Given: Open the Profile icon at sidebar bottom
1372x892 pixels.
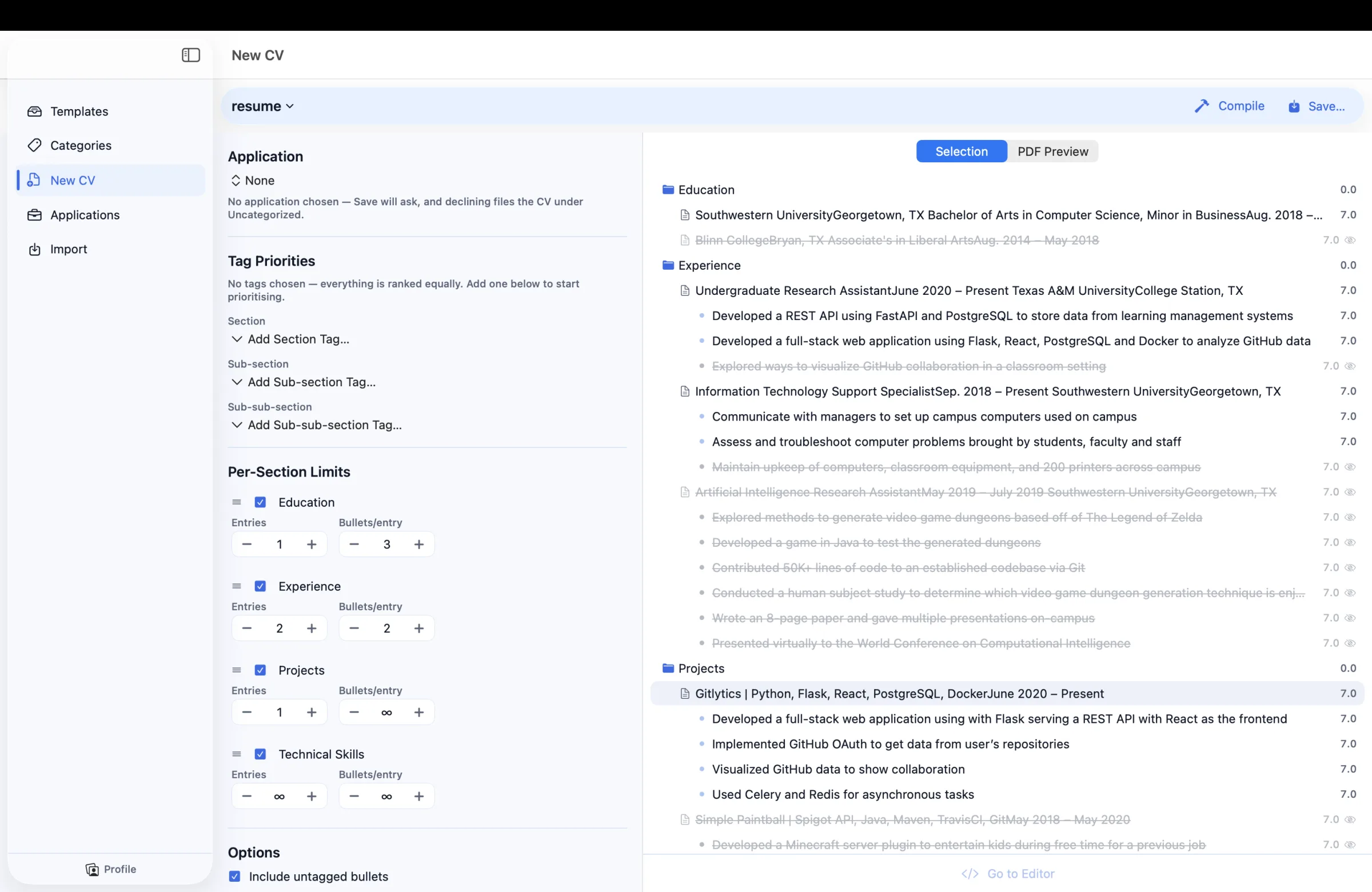Looking at the screenshot, I should [x=92, y=869].
